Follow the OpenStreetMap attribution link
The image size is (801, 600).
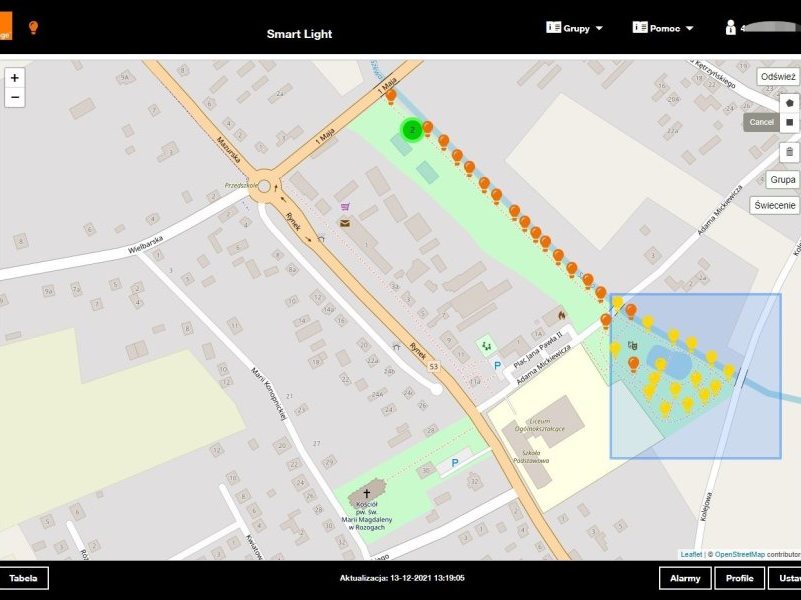739,554
